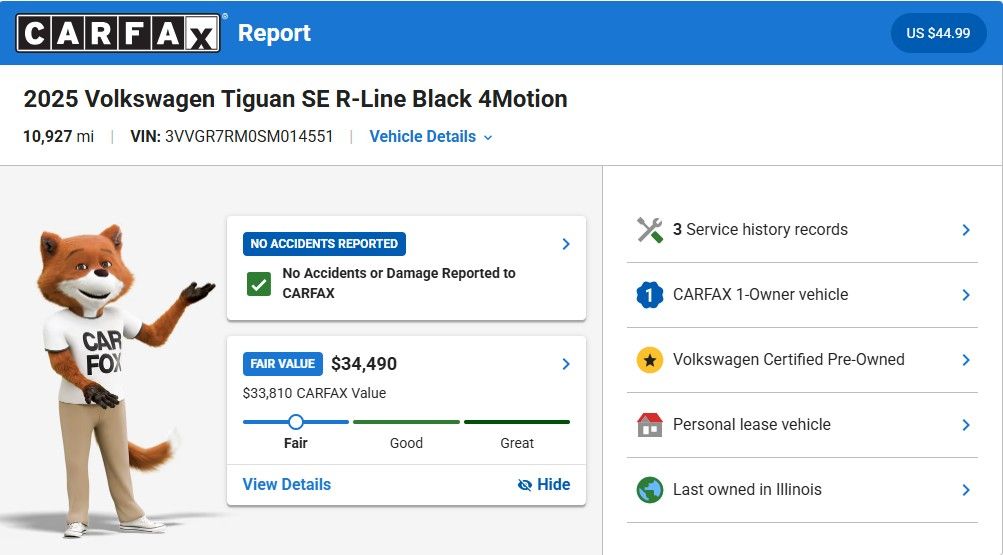Click the blue 1-Owner badge icon

tap(650, 295)
